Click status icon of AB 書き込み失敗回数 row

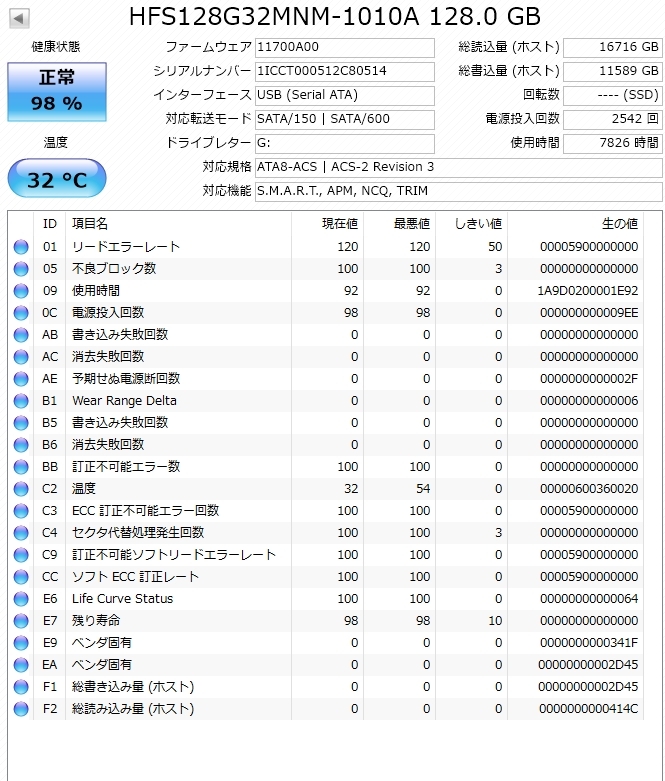[21, 335]
